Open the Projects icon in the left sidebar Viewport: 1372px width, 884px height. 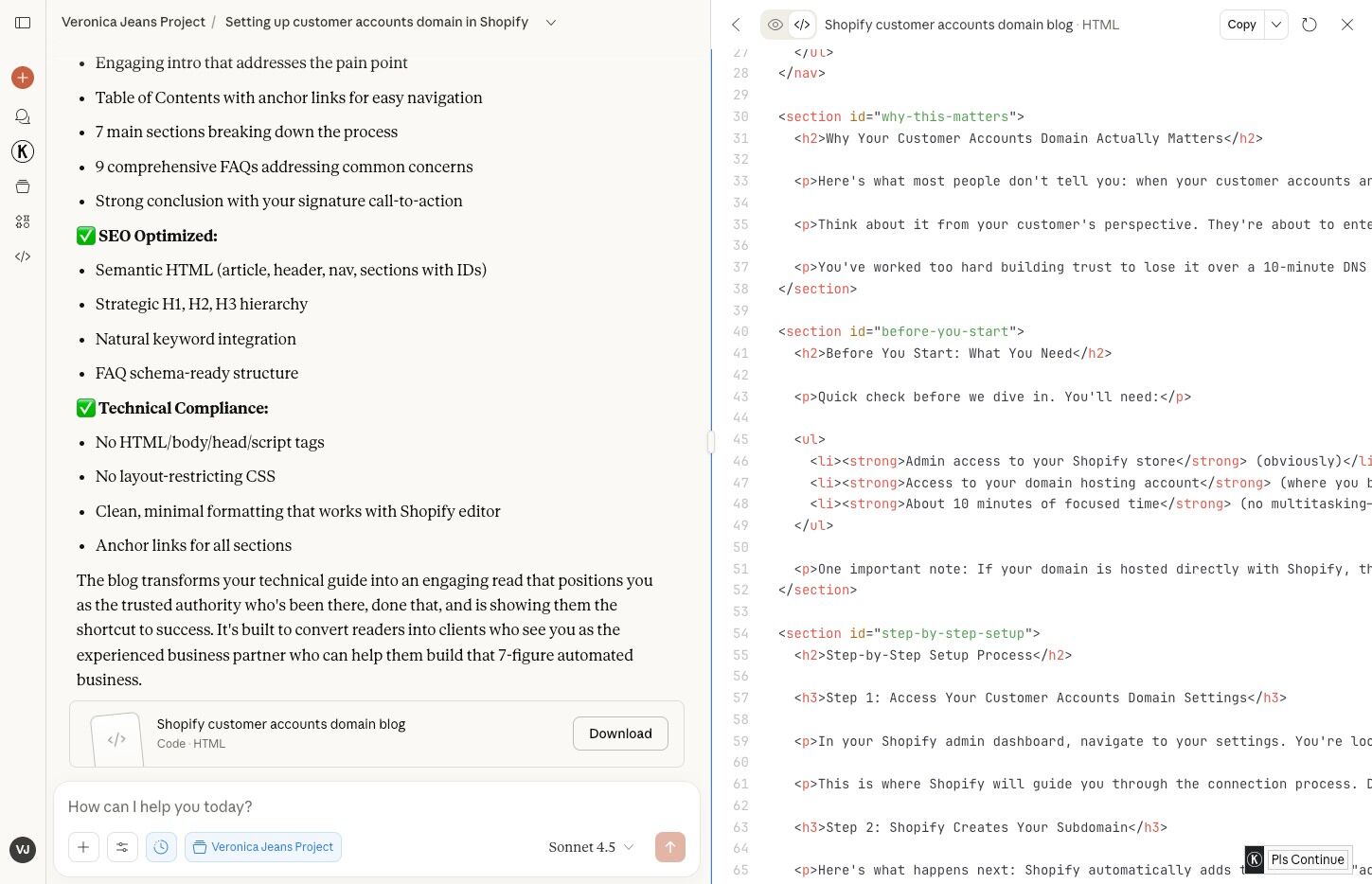coord(23,186)
